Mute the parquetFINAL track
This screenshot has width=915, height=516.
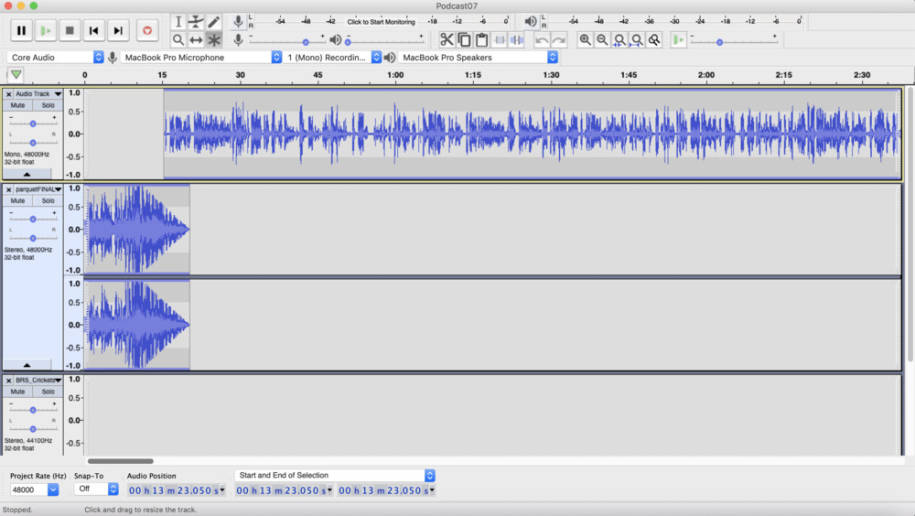(18, 200)
